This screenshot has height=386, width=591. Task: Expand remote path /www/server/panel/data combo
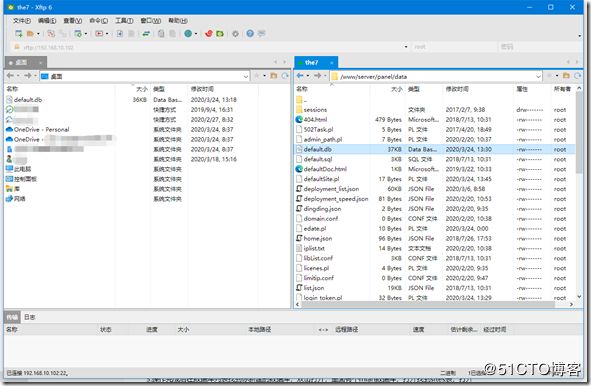click(x=538, y=77)
